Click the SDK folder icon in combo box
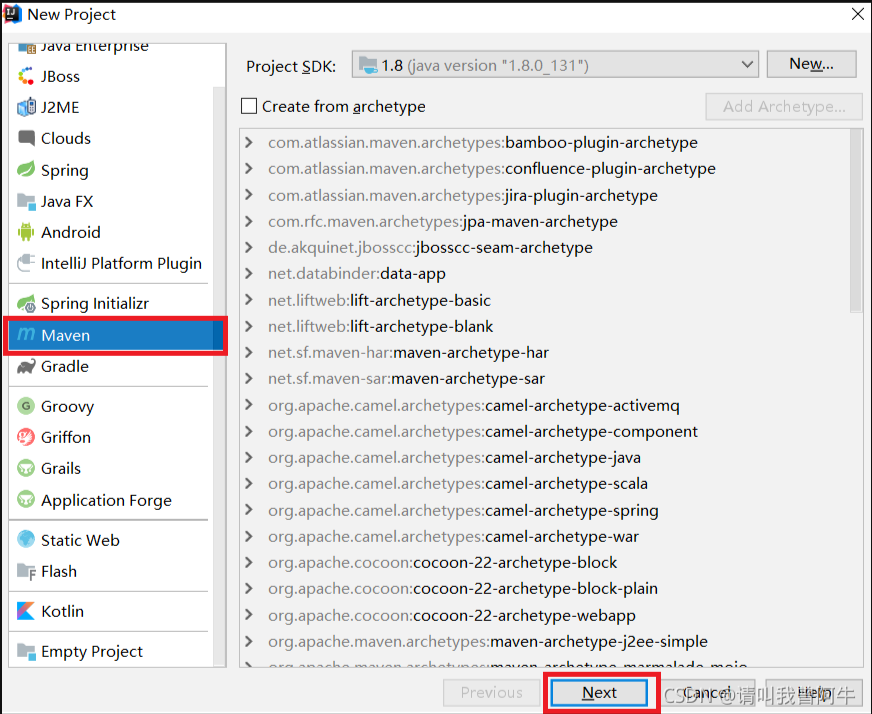The width and height of the screenshot is (872, 714). (x=368, y=65)
